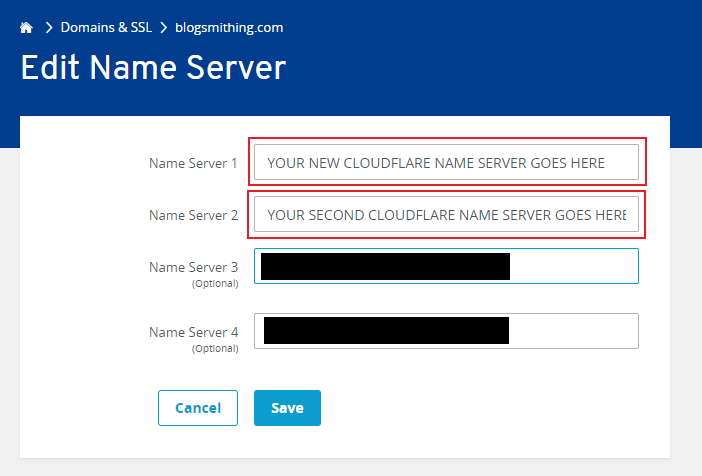This screenshot has width=702, height=476.
Task: Click the Name Server 3 label
Action: 193,267
